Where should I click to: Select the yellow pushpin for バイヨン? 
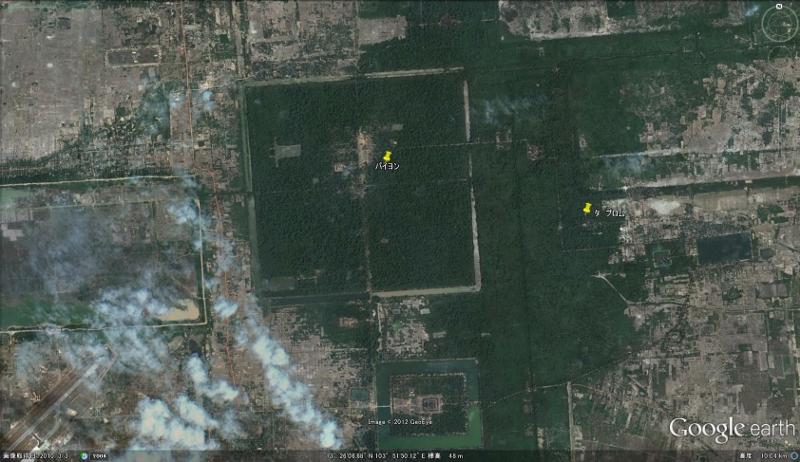(387, 156)
